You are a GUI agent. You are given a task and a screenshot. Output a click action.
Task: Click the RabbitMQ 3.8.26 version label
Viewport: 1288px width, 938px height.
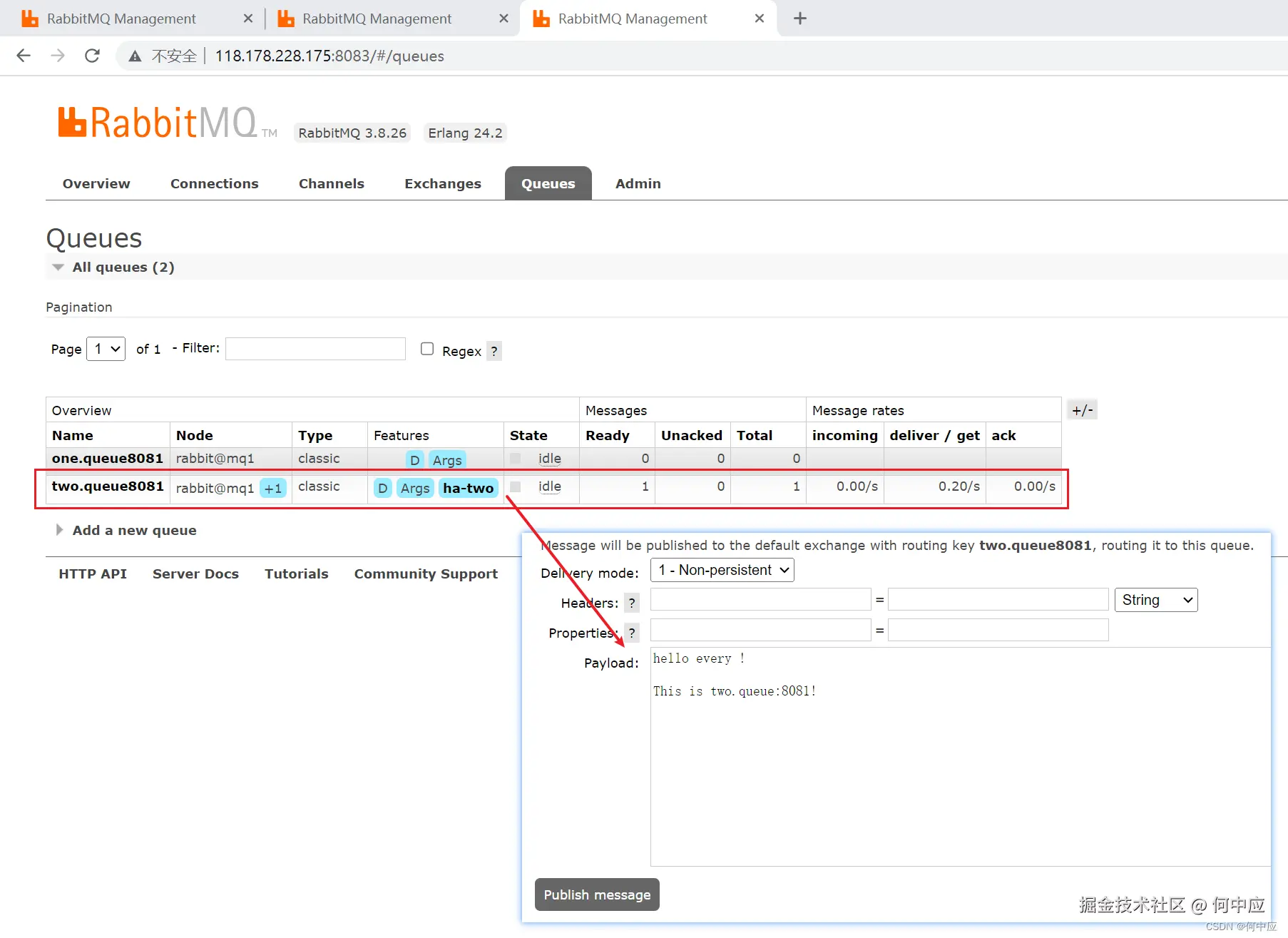point(352,133)
